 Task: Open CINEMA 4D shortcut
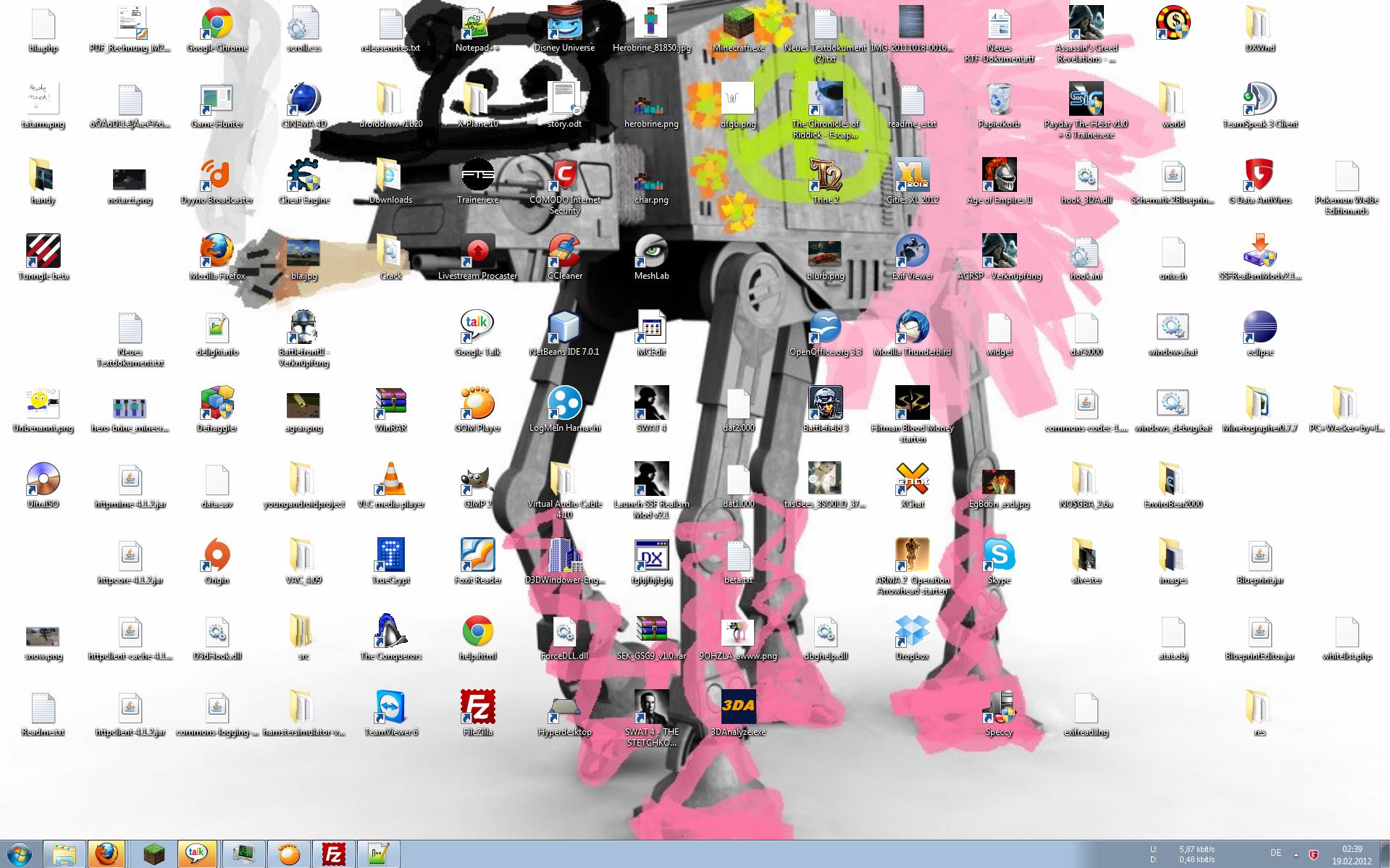pos(303,106)
